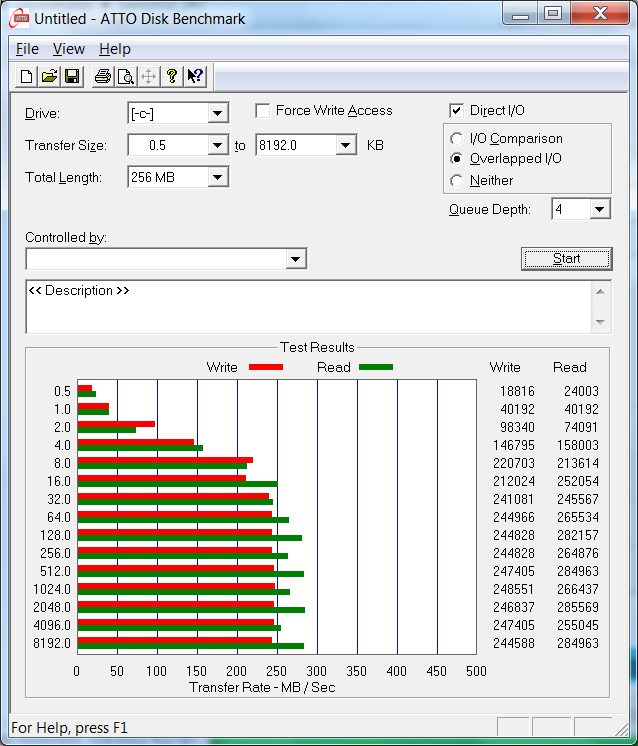This screenshot has height=746, width=638.
Task: Click the New document toolbar icon
Action: [27, 76]
